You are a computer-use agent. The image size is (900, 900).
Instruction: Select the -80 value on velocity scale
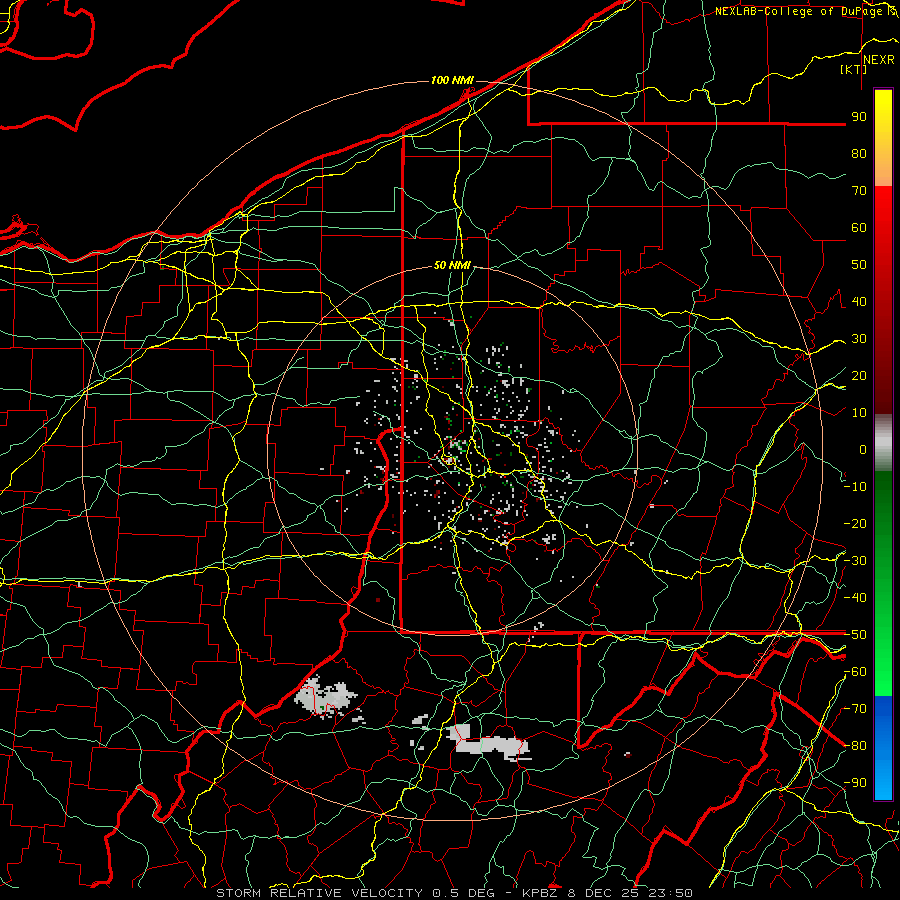tap(855, 746)
